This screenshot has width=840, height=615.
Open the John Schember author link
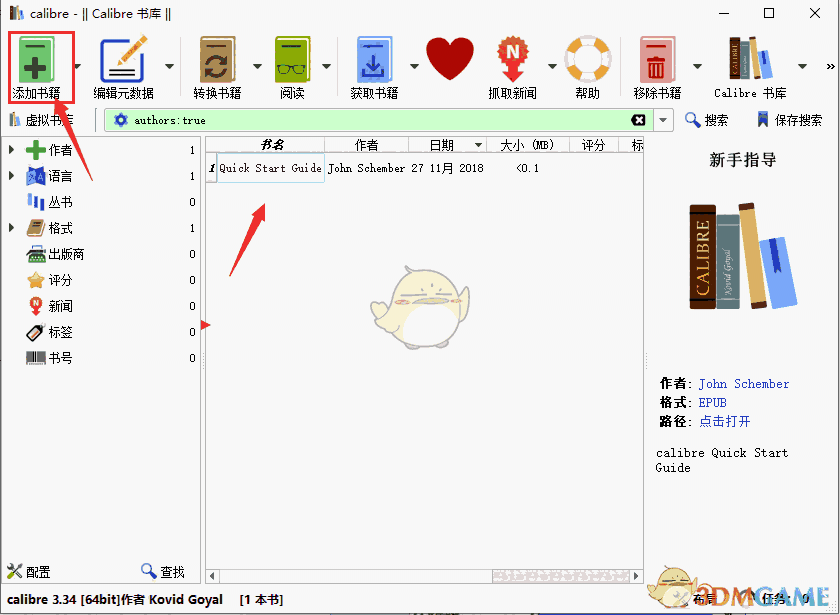tap(744, 383)
